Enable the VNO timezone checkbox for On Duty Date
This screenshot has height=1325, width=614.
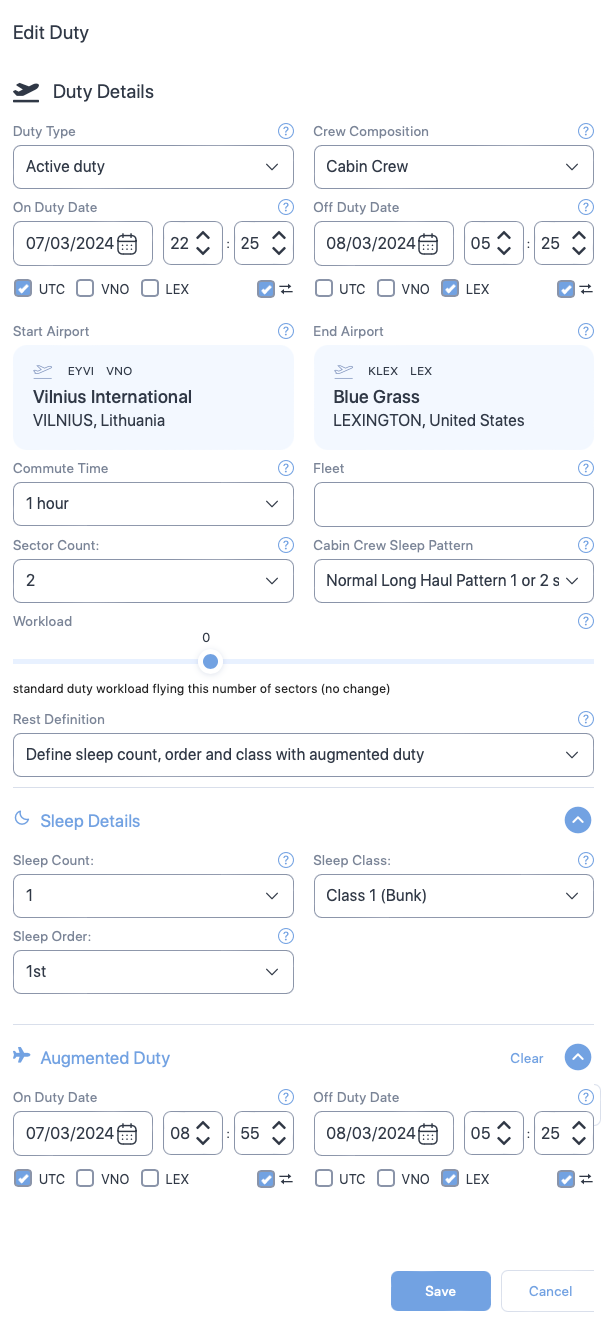pyautogui.click(x=83, y=288)
